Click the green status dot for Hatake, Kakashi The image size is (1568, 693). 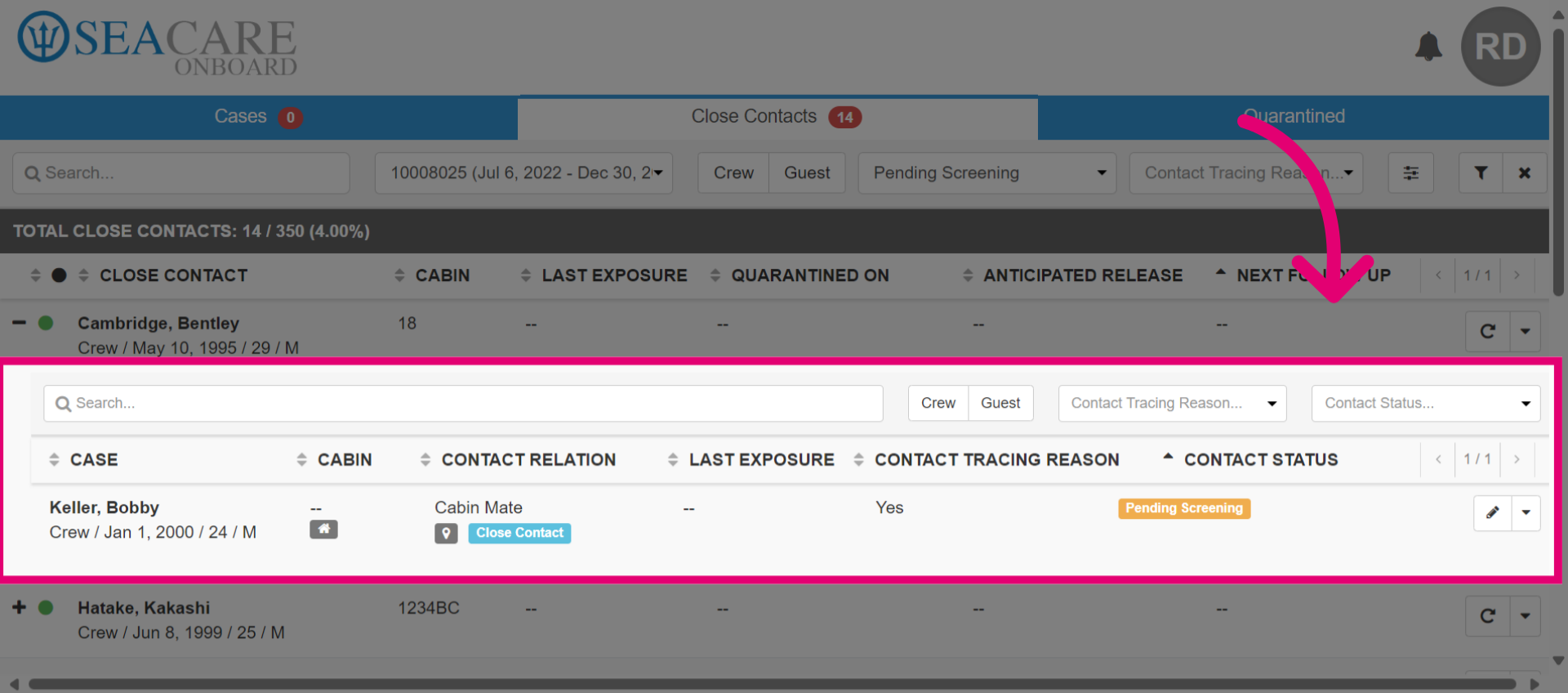tap(46, 607)
